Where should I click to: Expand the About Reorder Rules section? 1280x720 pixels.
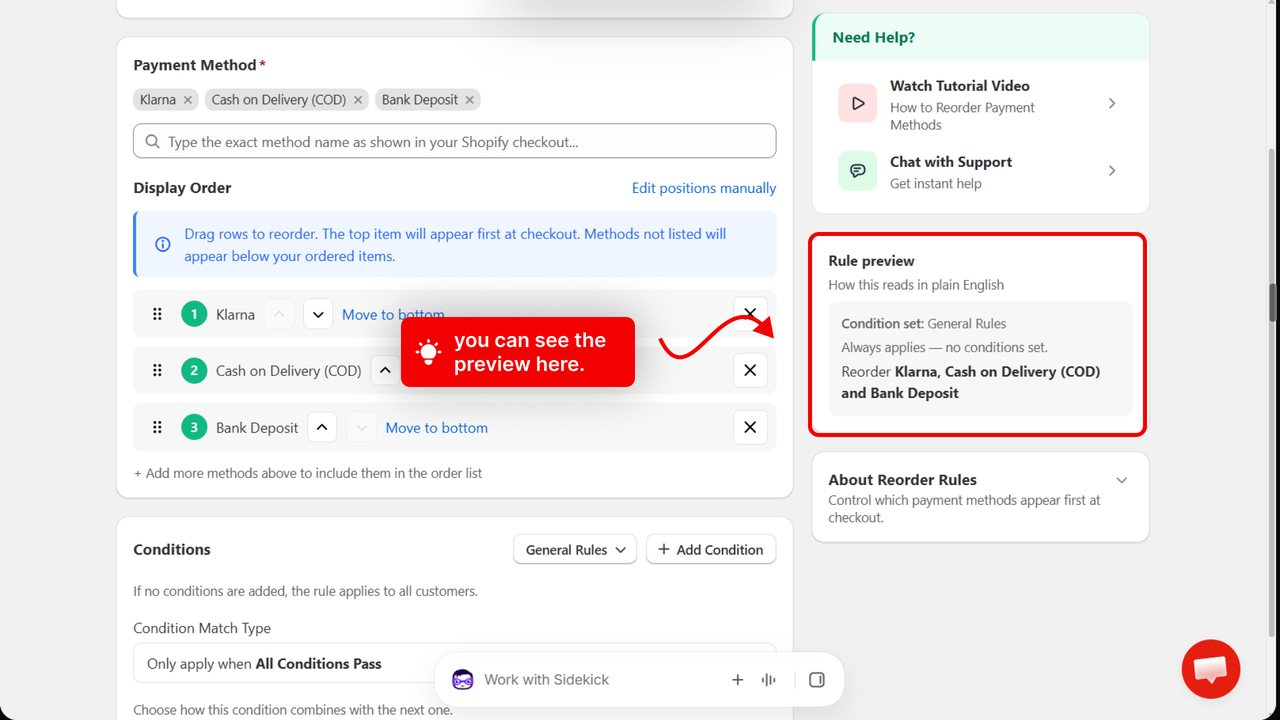click(x=1122, y=480)
